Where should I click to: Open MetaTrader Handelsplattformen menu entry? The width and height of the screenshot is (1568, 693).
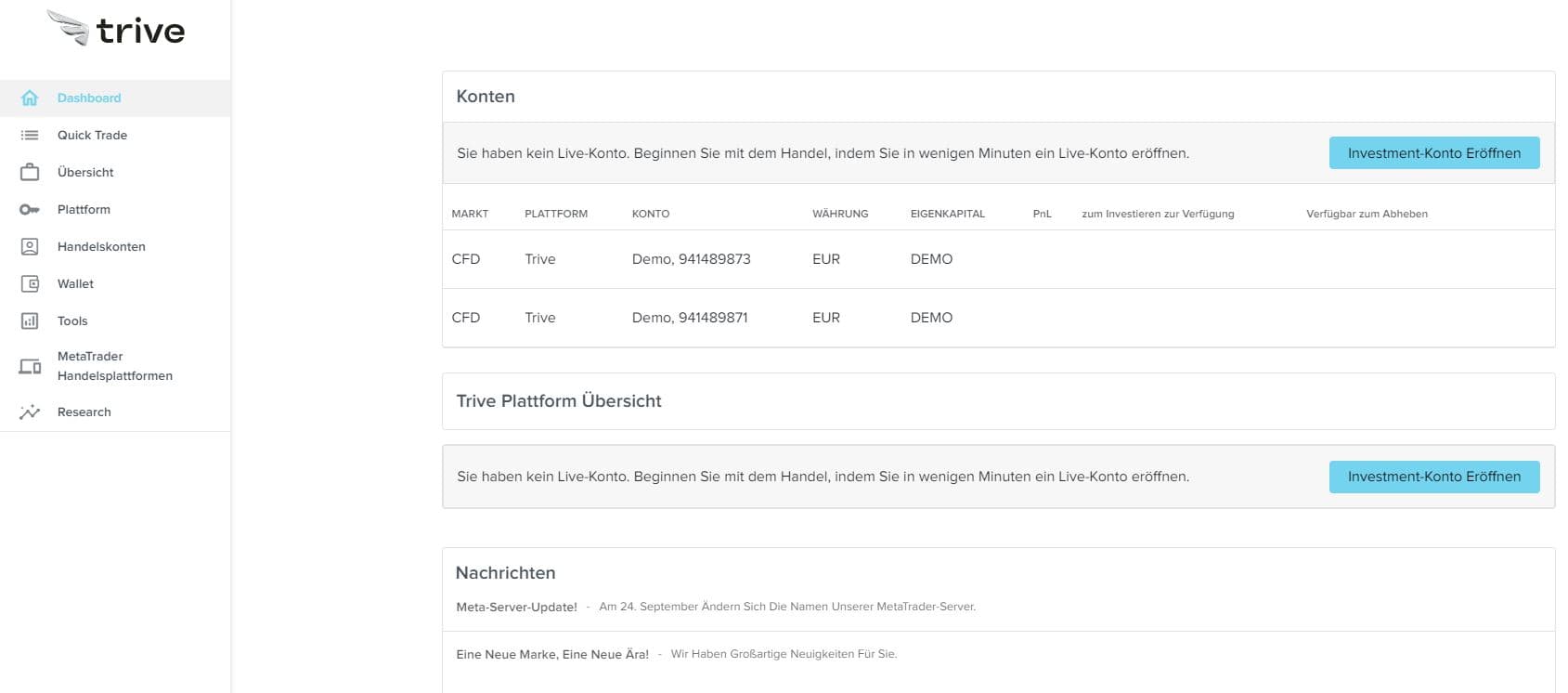point(114,366)
